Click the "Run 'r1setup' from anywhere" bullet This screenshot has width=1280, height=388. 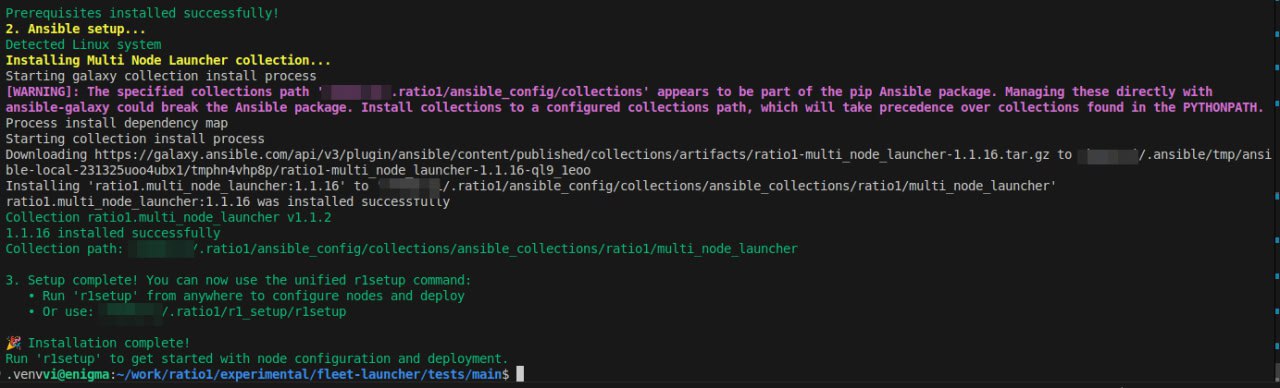tap(247, 296)
